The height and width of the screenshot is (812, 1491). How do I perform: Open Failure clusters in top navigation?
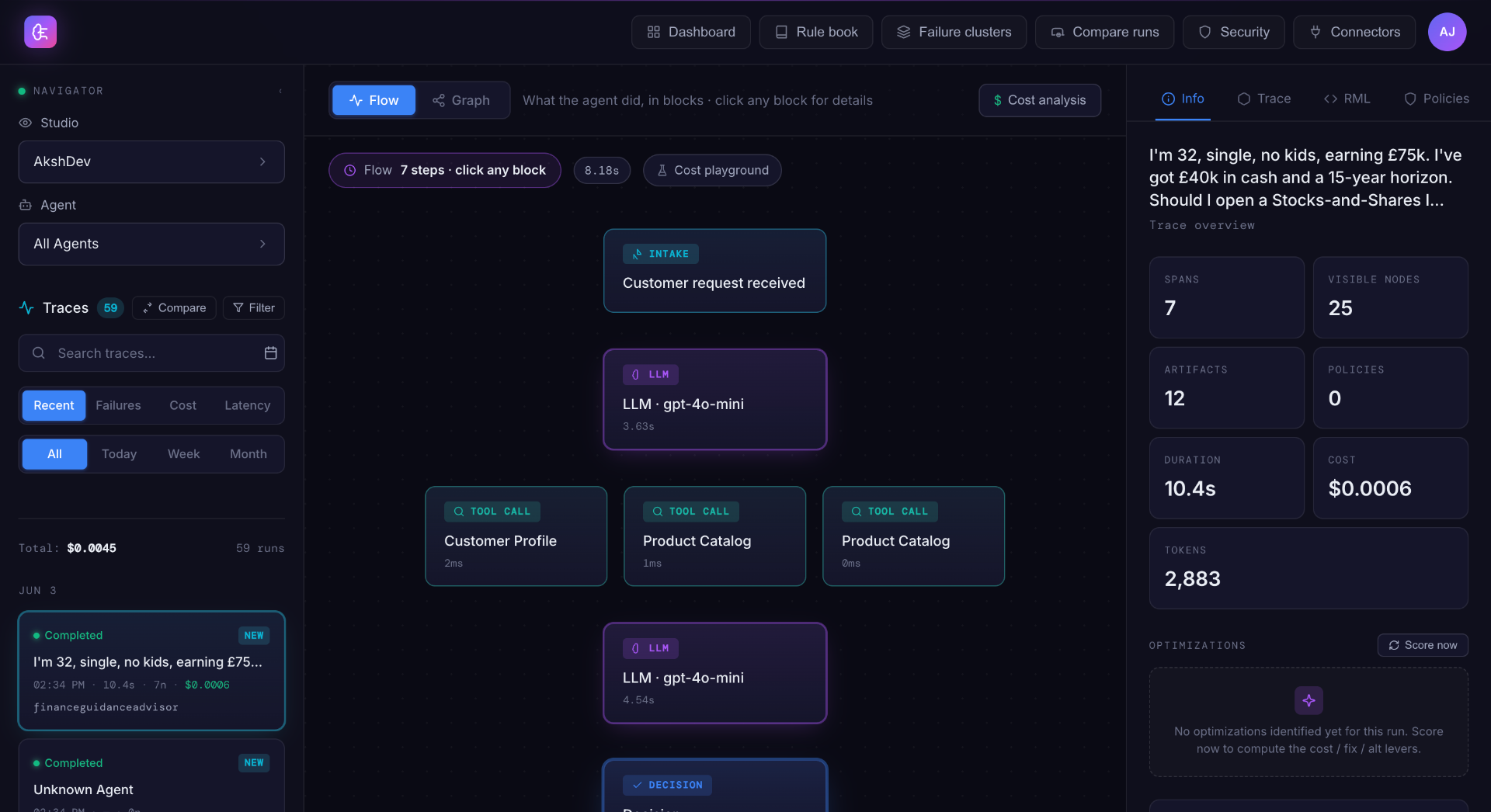954,32
